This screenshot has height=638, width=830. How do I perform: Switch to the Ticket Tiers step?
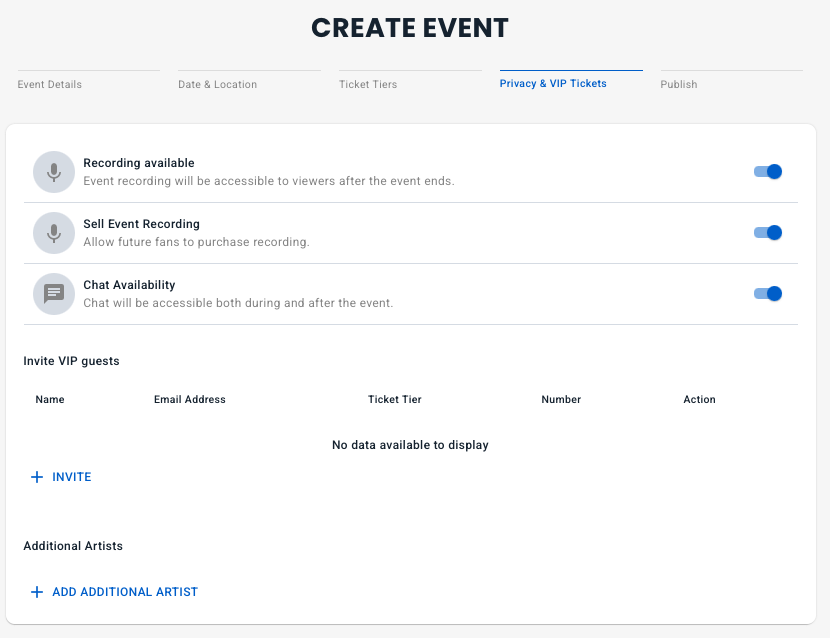pos(368,84)
